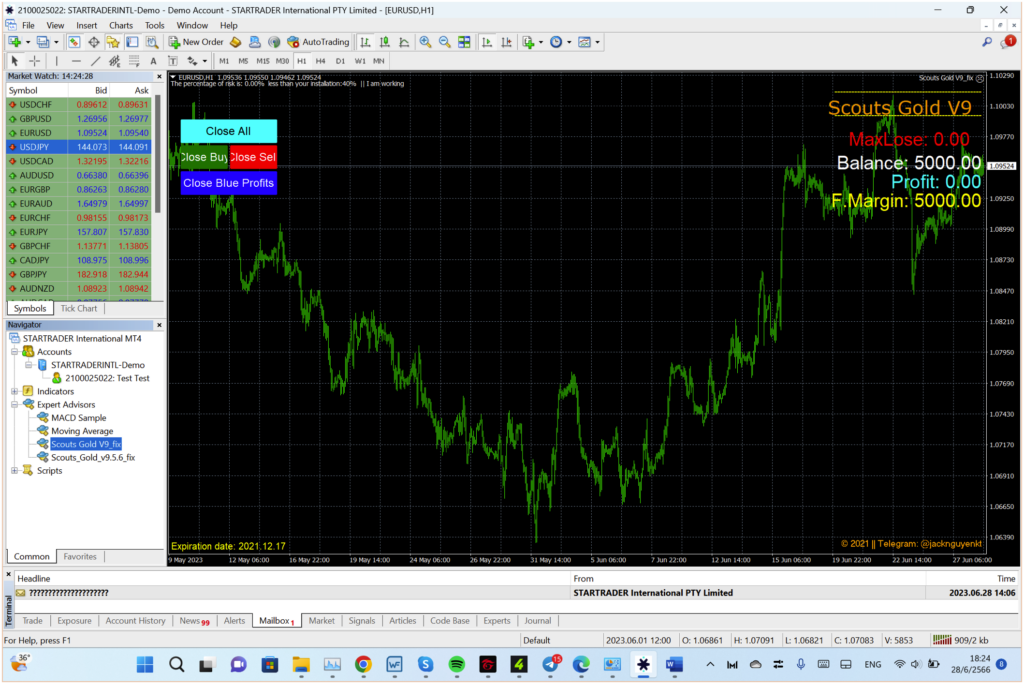Switch chart to Candlesticks icon

click(x=385, y=42)
